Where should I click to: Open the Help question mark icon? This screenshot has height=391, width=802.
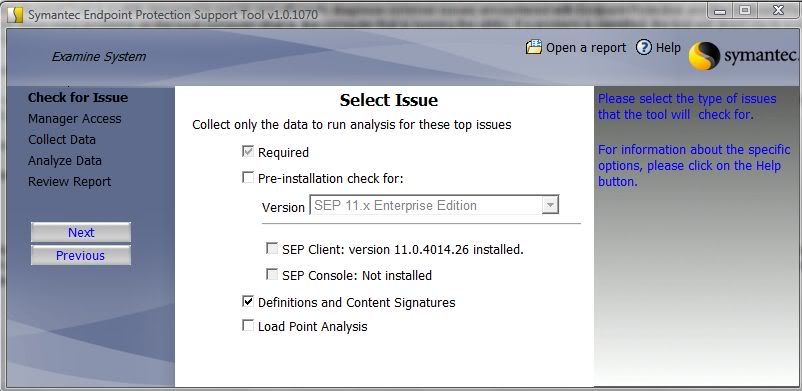click(644, 48)
